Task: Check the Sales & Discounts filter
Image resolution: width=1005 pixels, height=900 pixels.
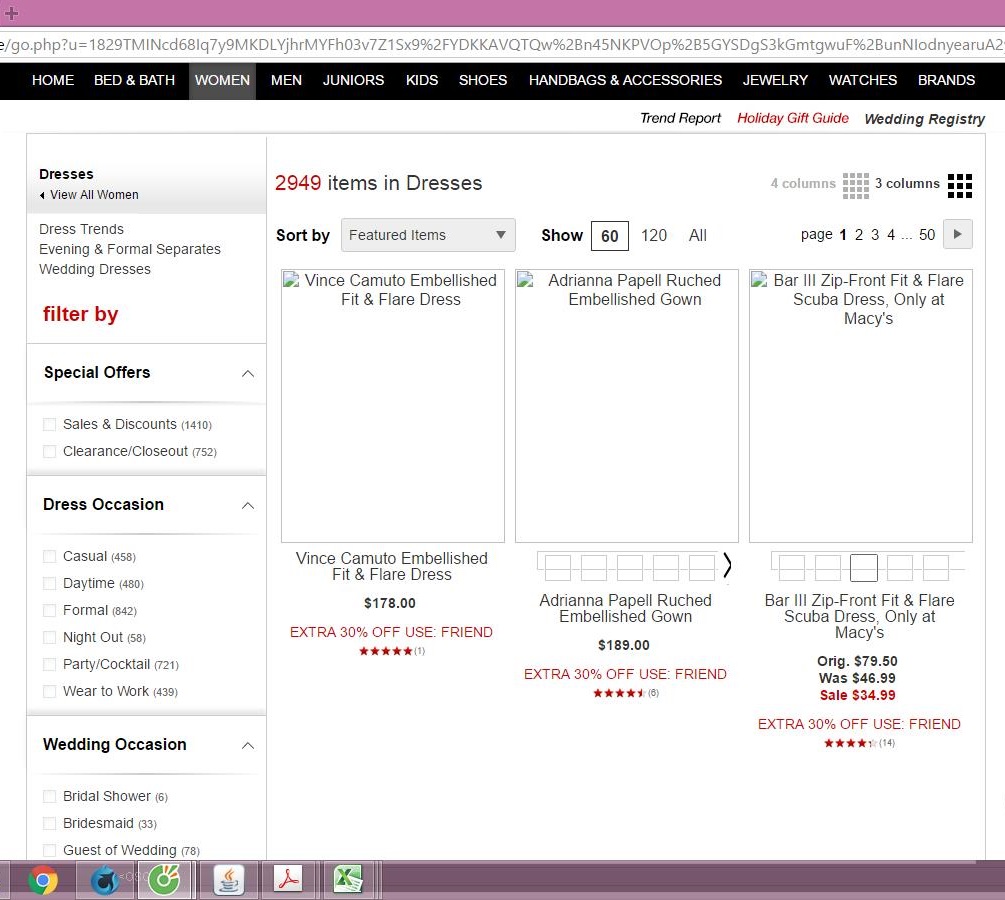Action: point(50,425)
